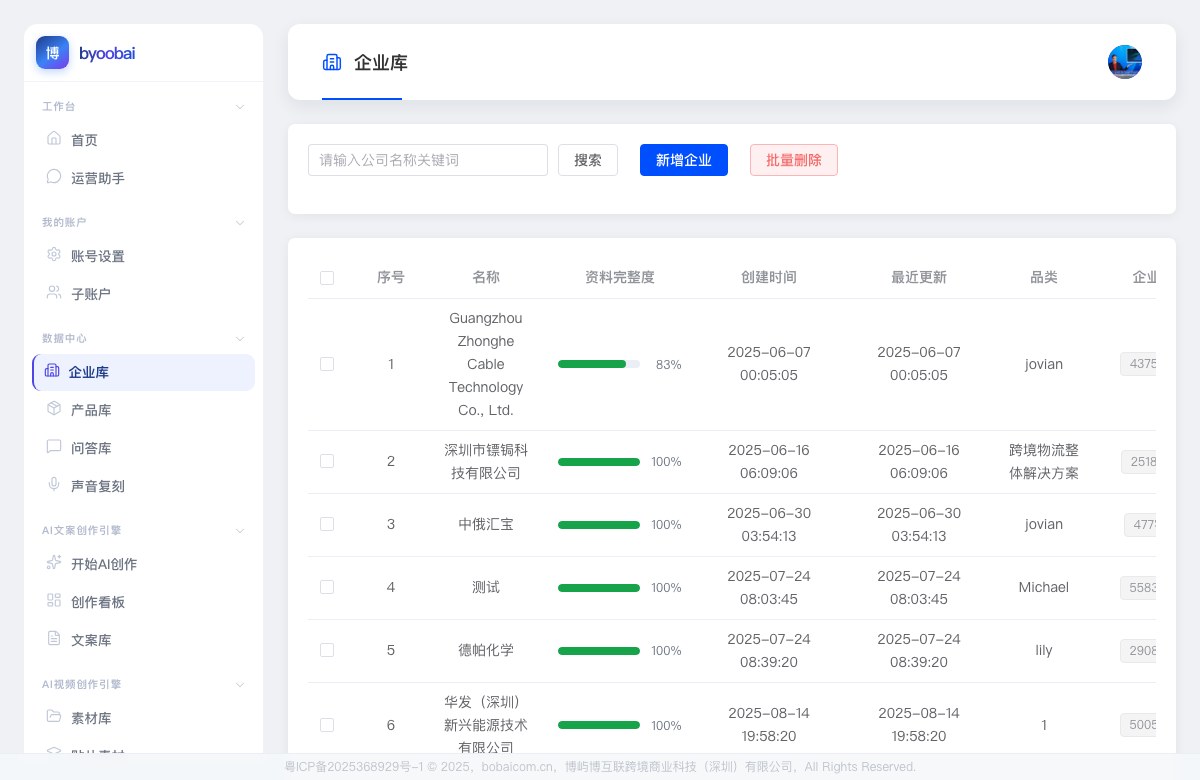Open 首页 via its home icon
The image size is (1200, 780).
pos(54,139)
